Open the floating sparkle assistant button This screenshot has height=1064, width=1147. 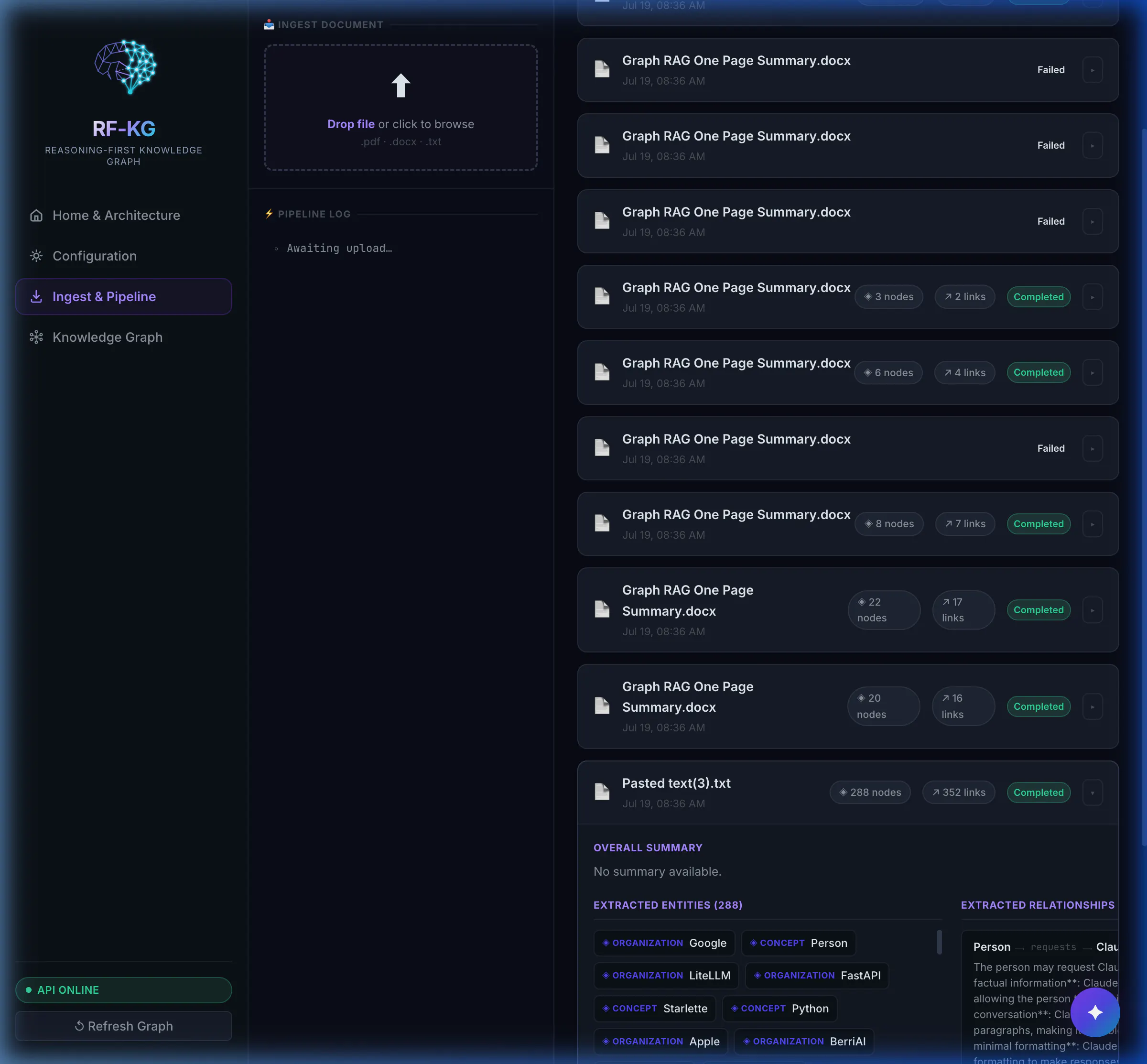point(1094,1011)
